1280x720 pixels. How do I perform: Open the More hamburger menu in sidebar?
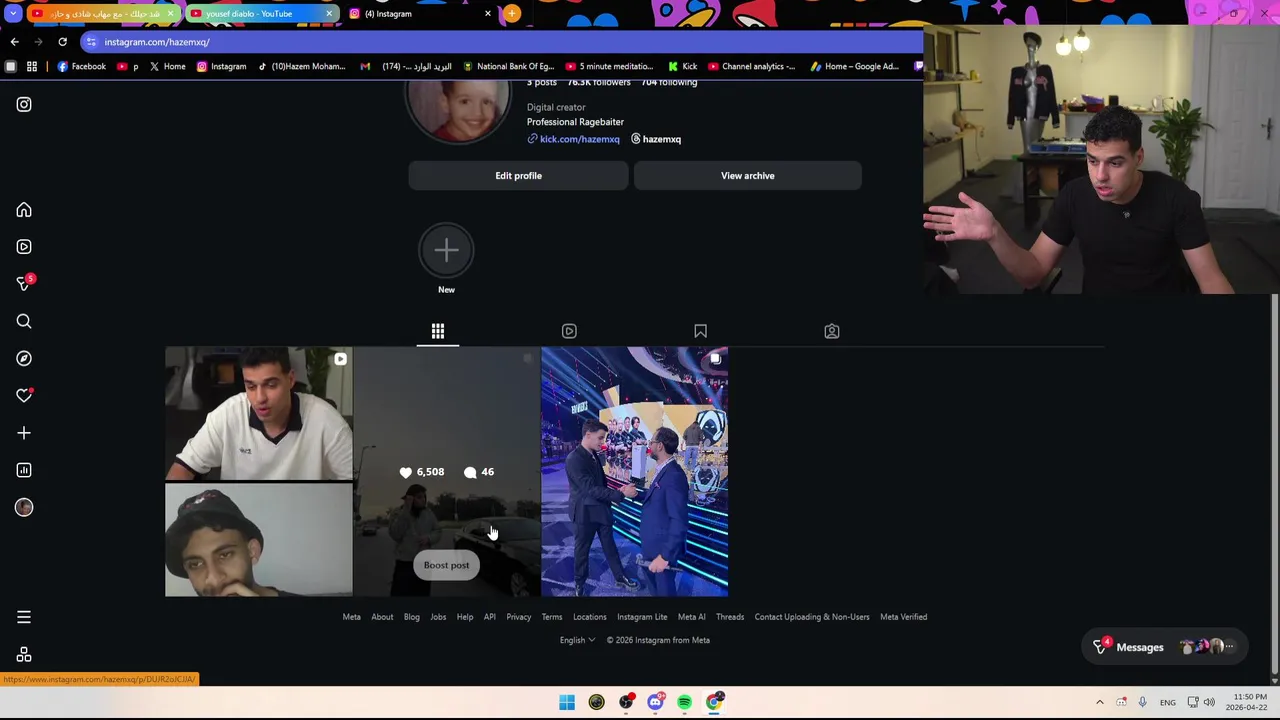(24, 618)
